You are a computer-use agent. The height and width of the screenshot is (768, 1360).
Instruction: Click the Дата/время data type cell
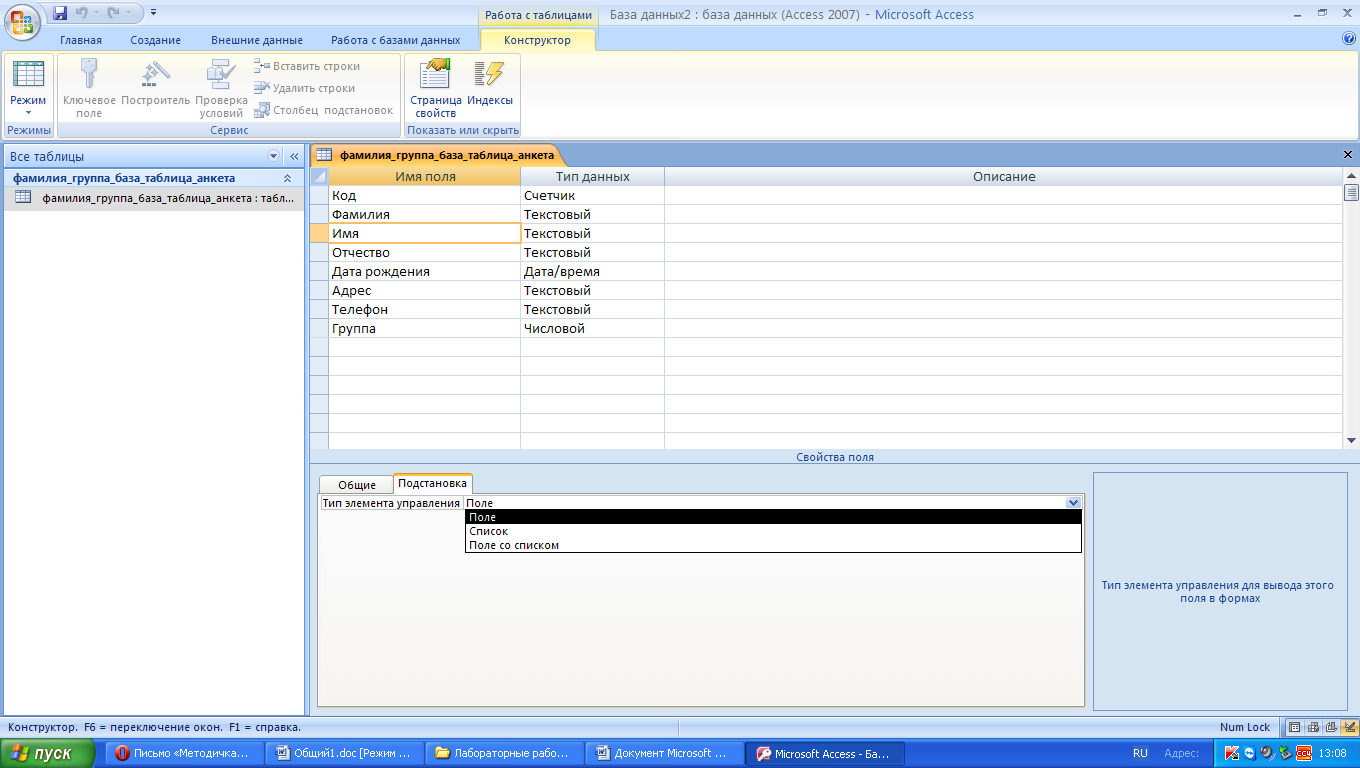point(592,272)
